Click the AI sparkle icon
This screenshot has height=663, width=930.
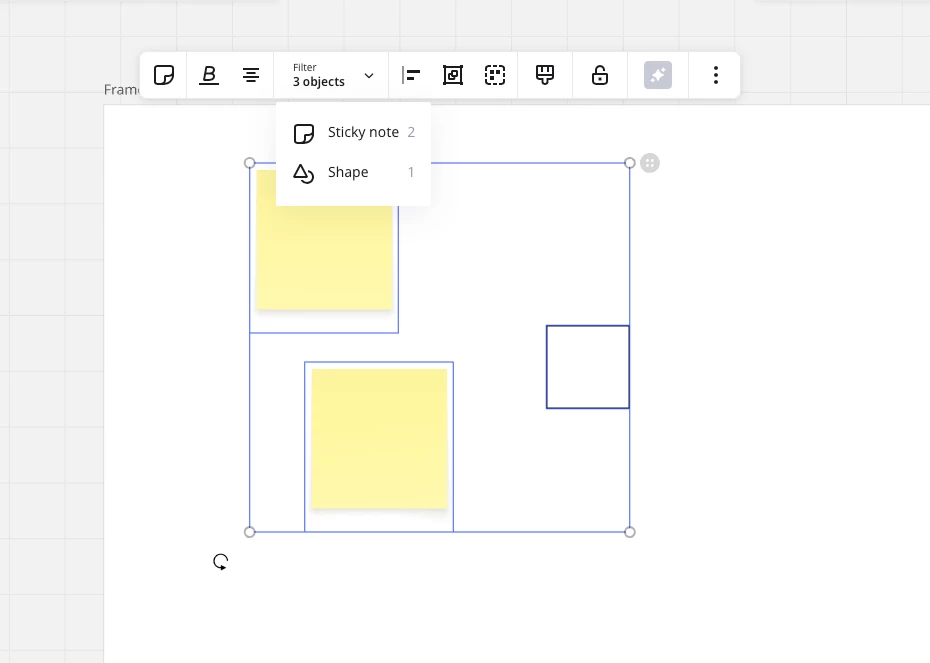(658, 75)
